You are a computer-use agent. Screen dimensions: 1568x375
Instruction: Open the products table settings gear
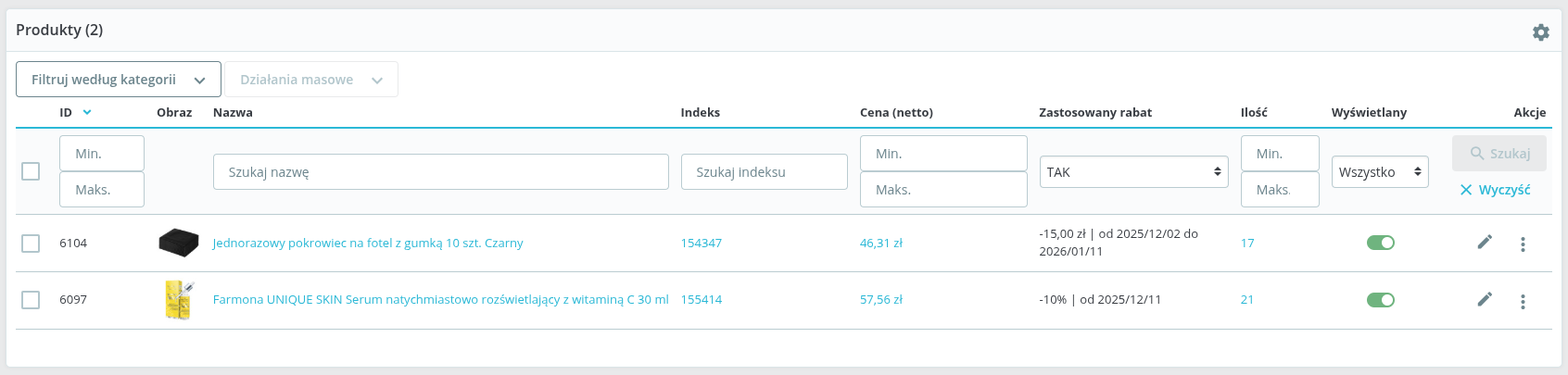1540,32
